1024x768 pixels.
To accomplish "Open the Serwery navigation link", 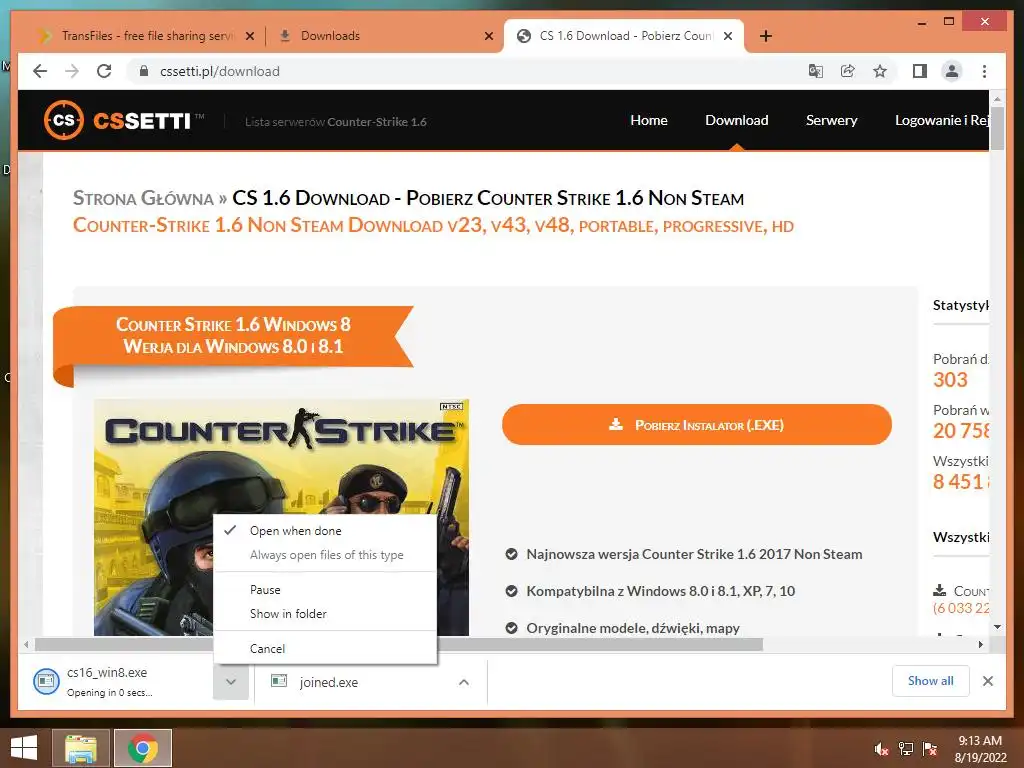I will click(831, 120).
